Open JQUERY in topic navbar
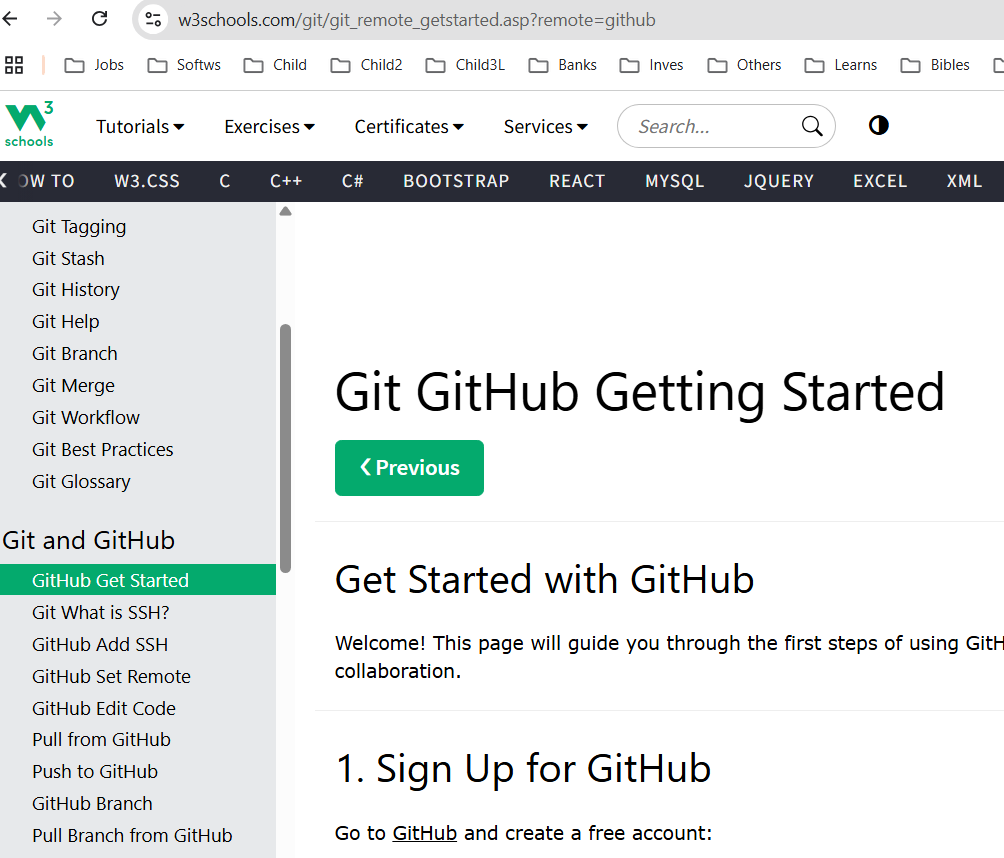Viewport: 1004px width, 858px height. pyautogui.click(x=779, y=181)
